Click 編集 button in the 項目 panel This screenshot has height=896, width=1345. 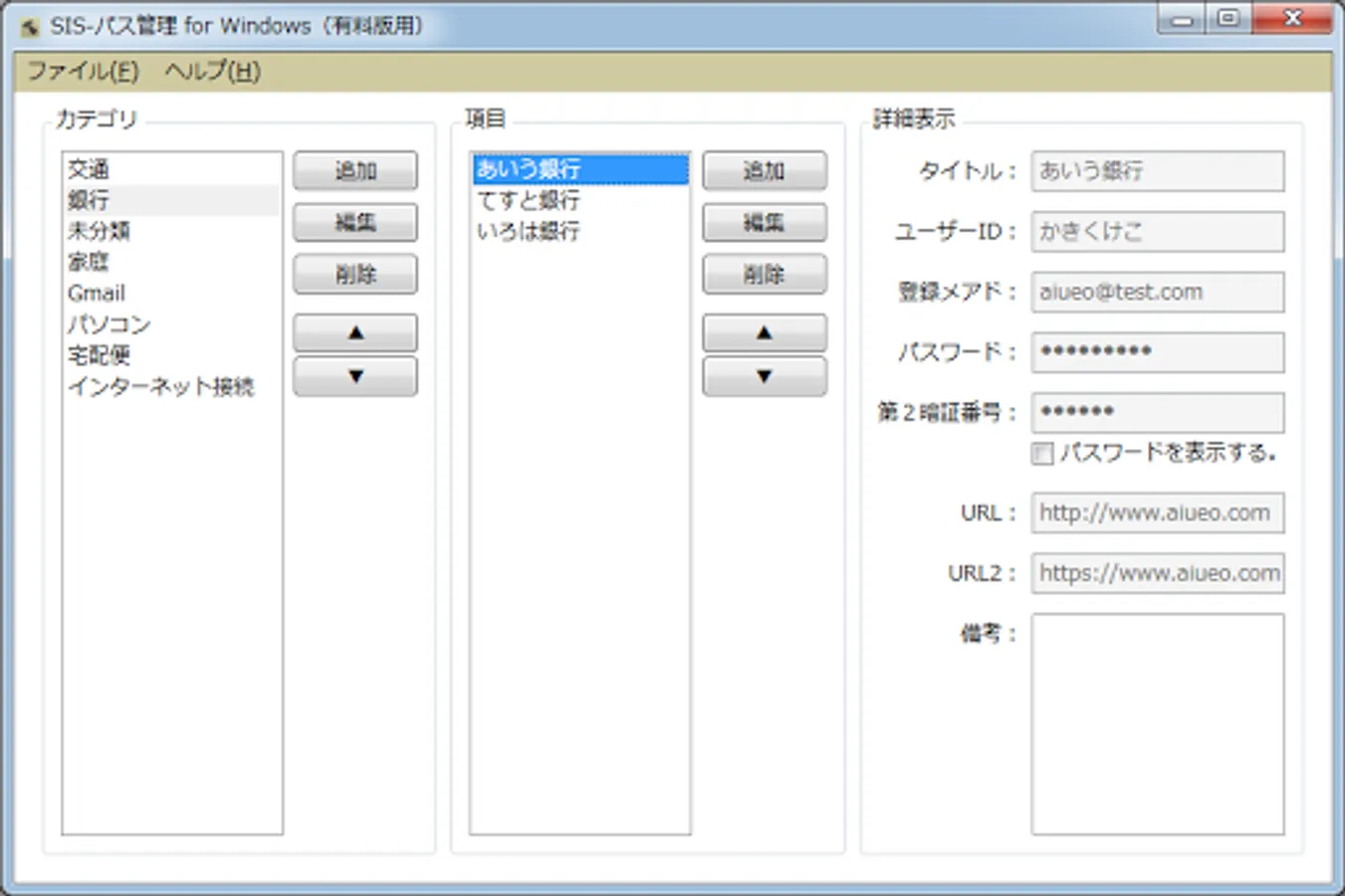point(765,222)
